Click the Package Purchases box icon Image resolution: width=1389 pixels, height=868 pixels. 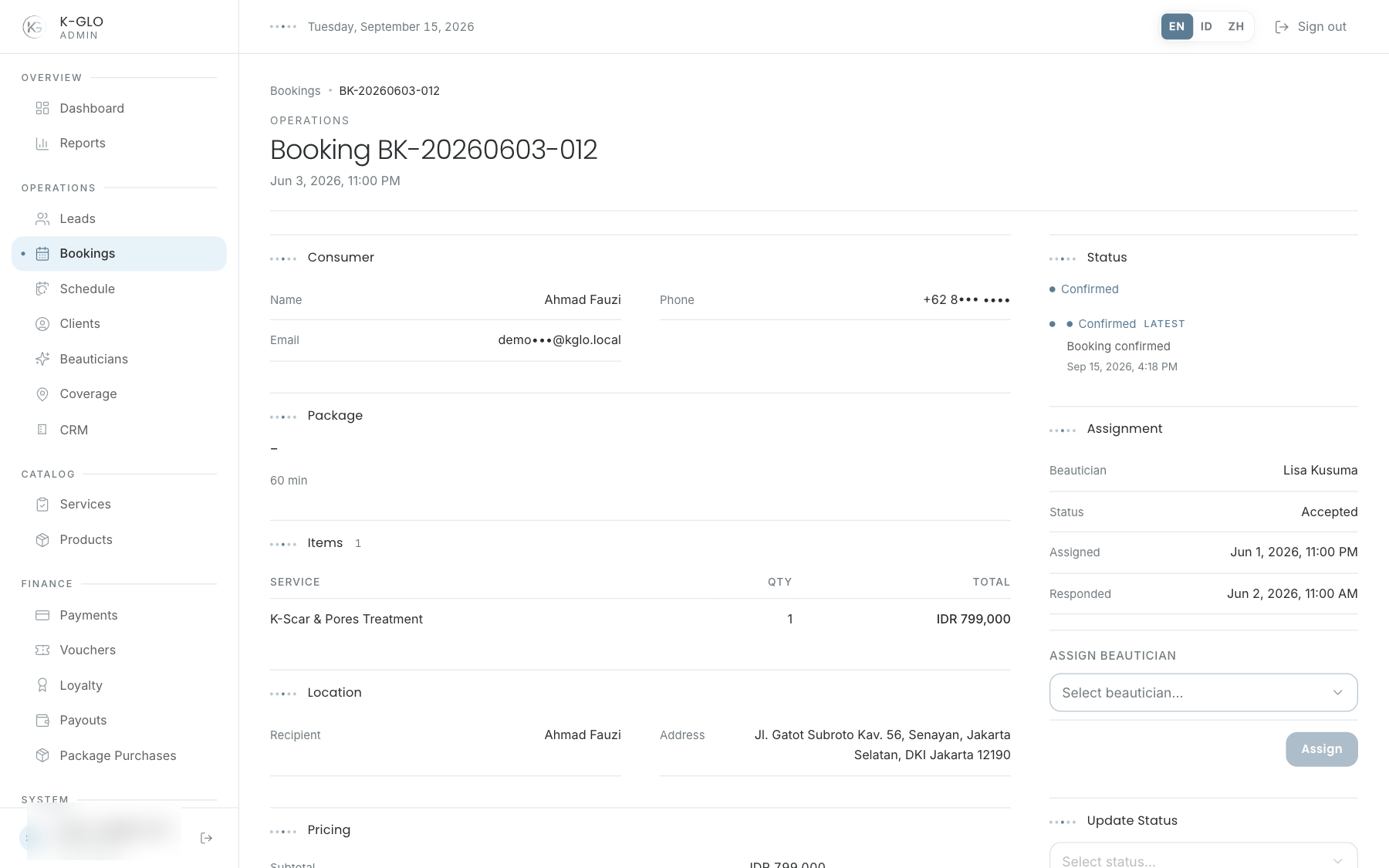point(42,755)
